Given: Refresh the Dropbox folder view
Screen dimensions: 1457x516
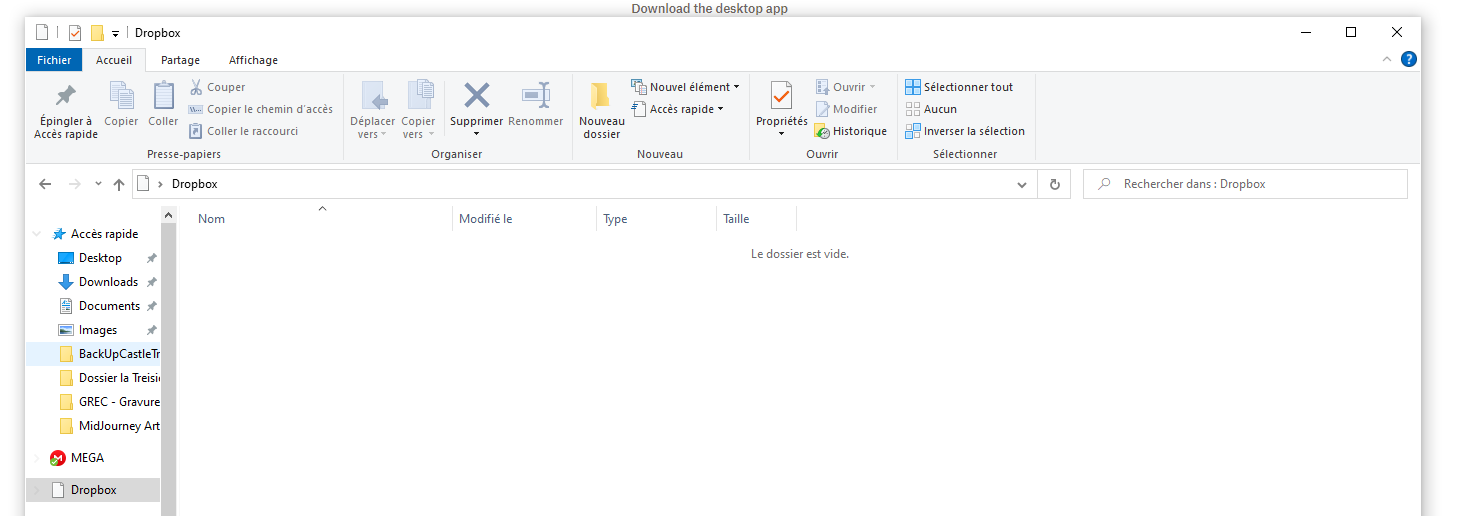Looking at the screenshot, I should (x=1054, y=184).
